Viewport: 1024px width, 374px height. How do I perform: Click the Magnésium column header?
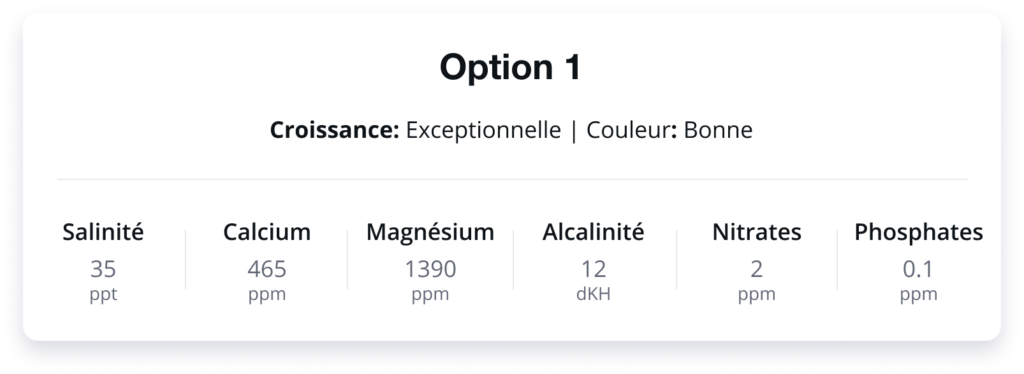(430, 232)
